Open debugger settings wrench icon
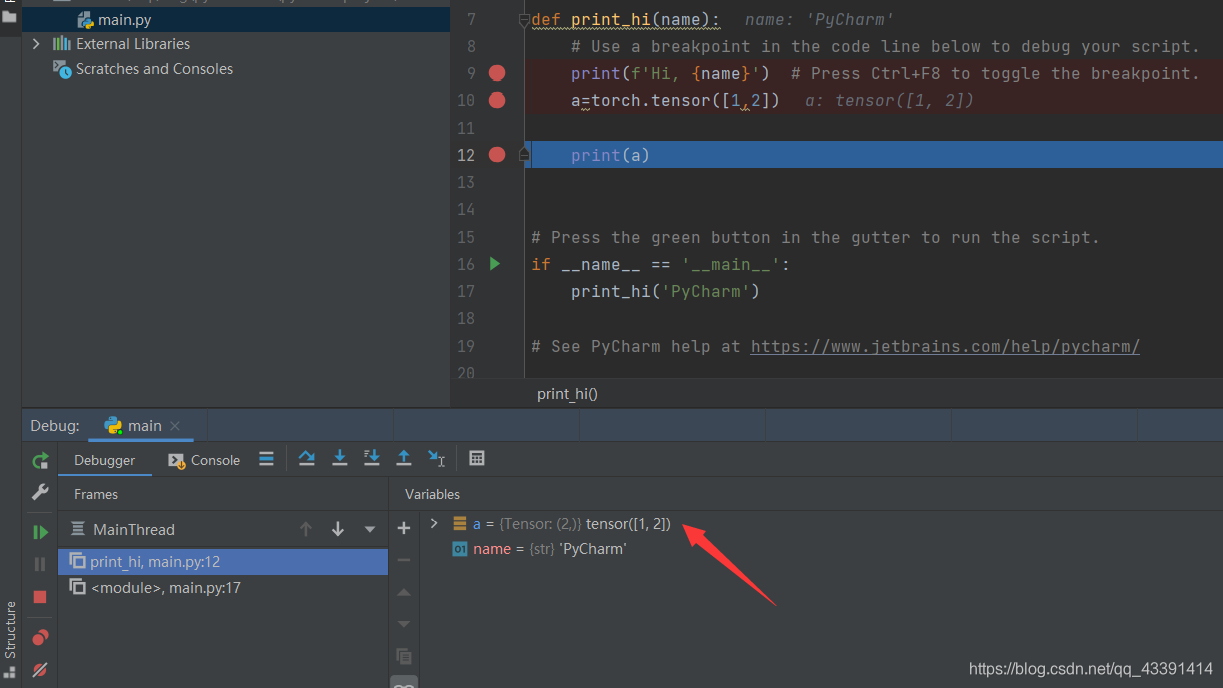This screenshot has height=688, width=1223. (x=40, y=492)
